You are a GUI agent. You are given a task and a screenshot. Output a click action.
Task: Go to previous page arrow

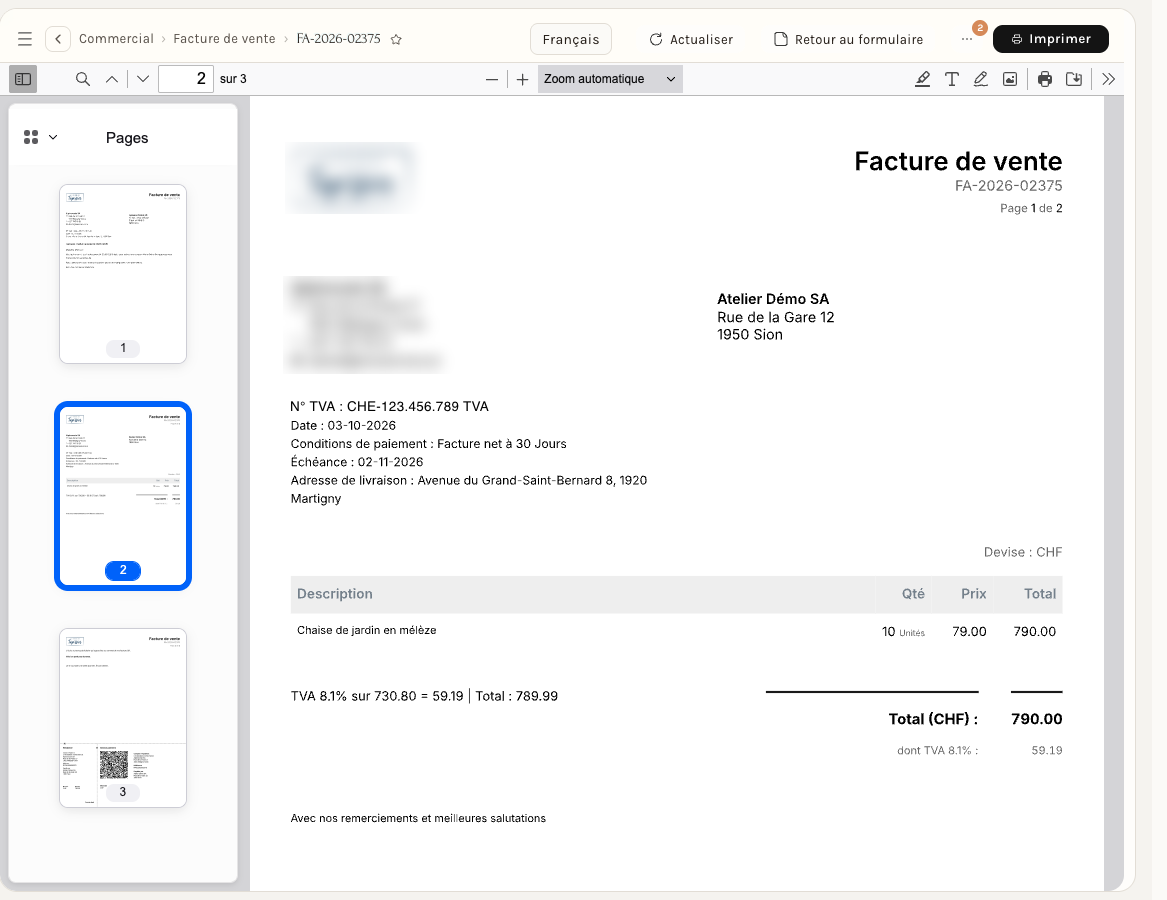pos(112,79)
